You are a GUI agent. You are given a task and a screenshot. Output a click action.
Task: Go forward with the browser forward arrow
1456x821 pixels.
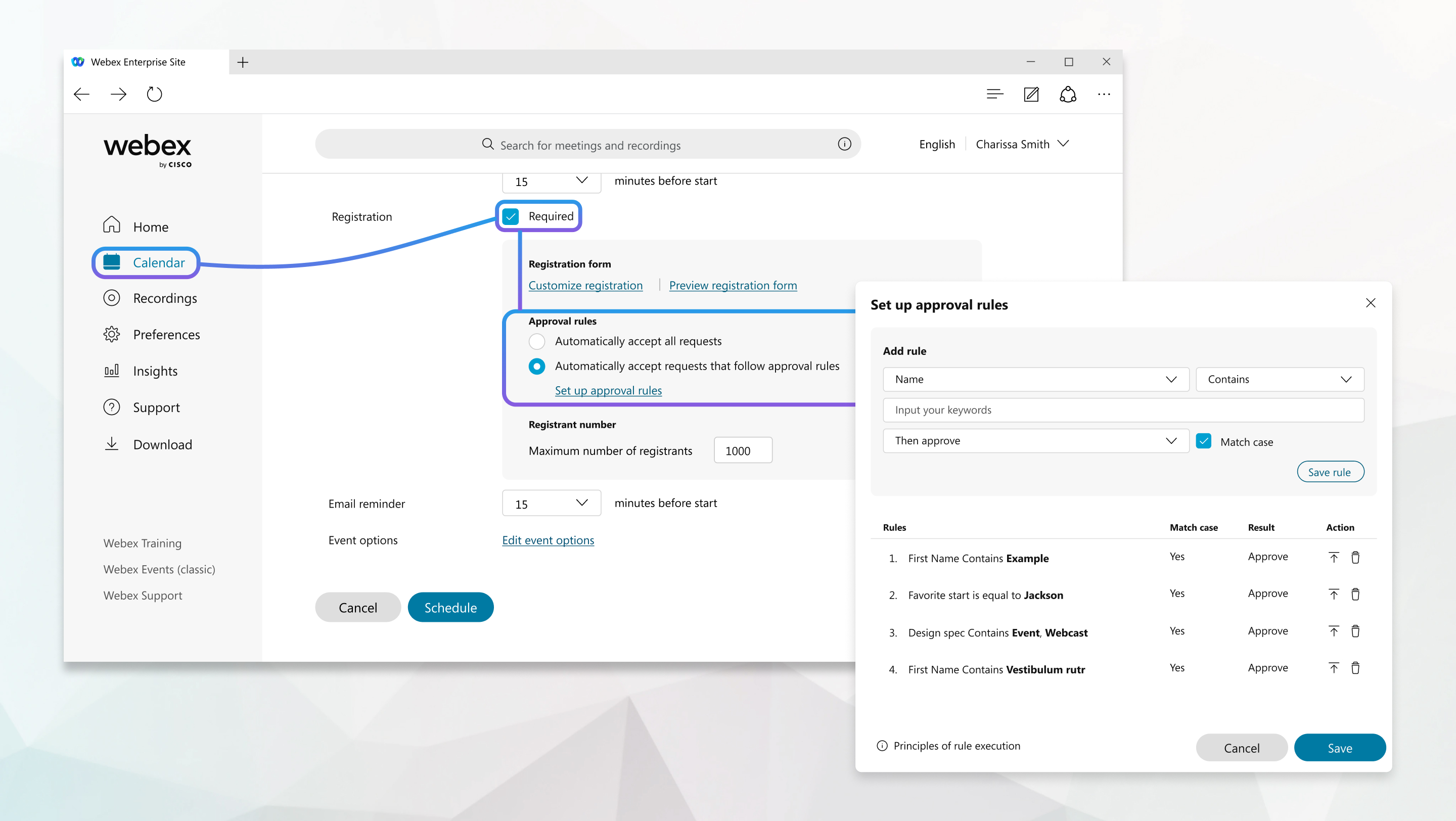pos(118,94)
